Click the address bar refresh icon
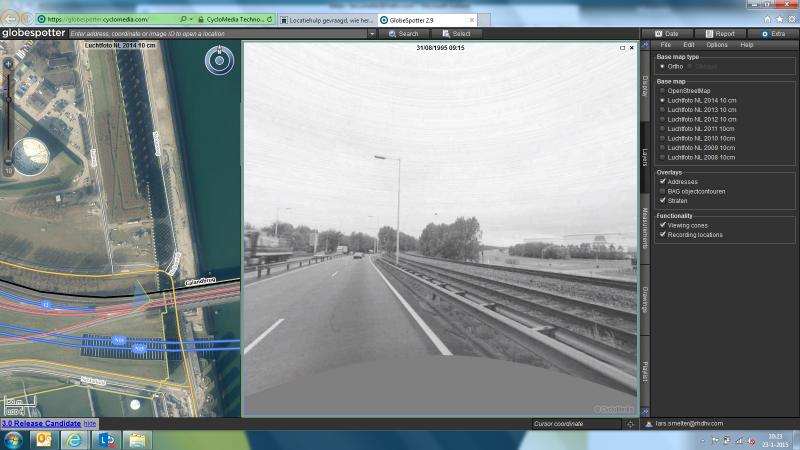Image resolution: width=800 pixels, height=450 pixels. pos(269,19)
